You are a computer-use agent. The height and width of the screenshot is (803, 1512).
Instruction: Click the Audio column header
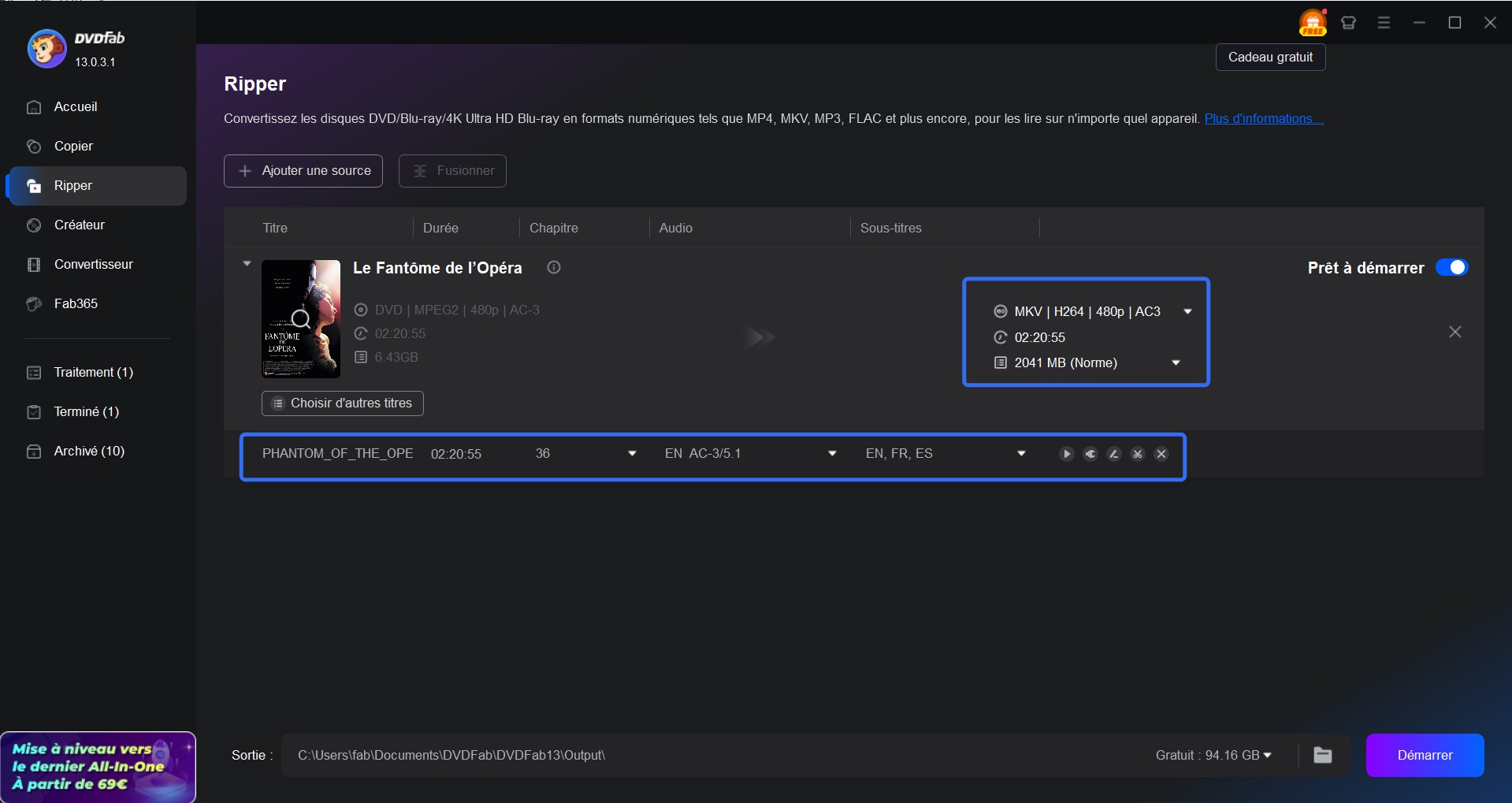(676, 228)
